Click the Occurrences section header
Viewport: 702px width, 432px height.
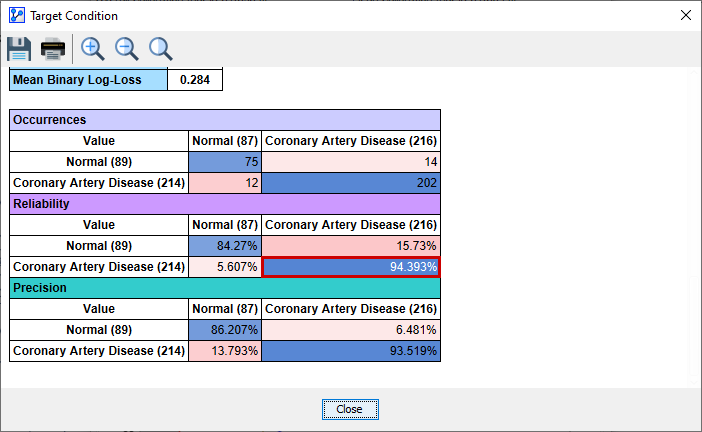225,120
